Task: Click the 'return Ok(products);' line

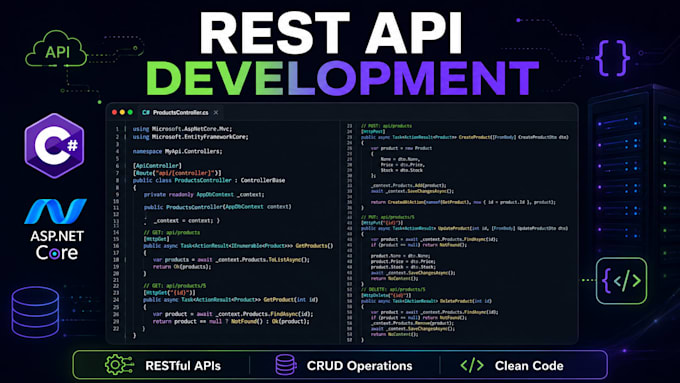Action: [182, 267]
